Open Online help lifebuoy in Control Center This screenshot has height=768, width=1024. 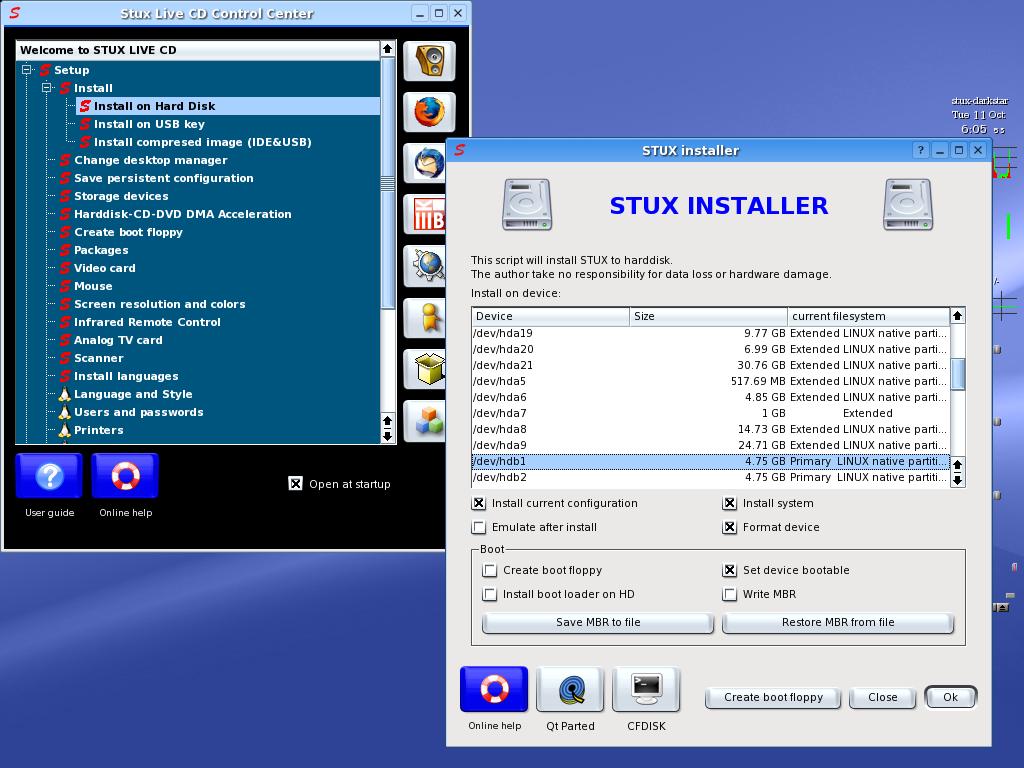(125, 475)
